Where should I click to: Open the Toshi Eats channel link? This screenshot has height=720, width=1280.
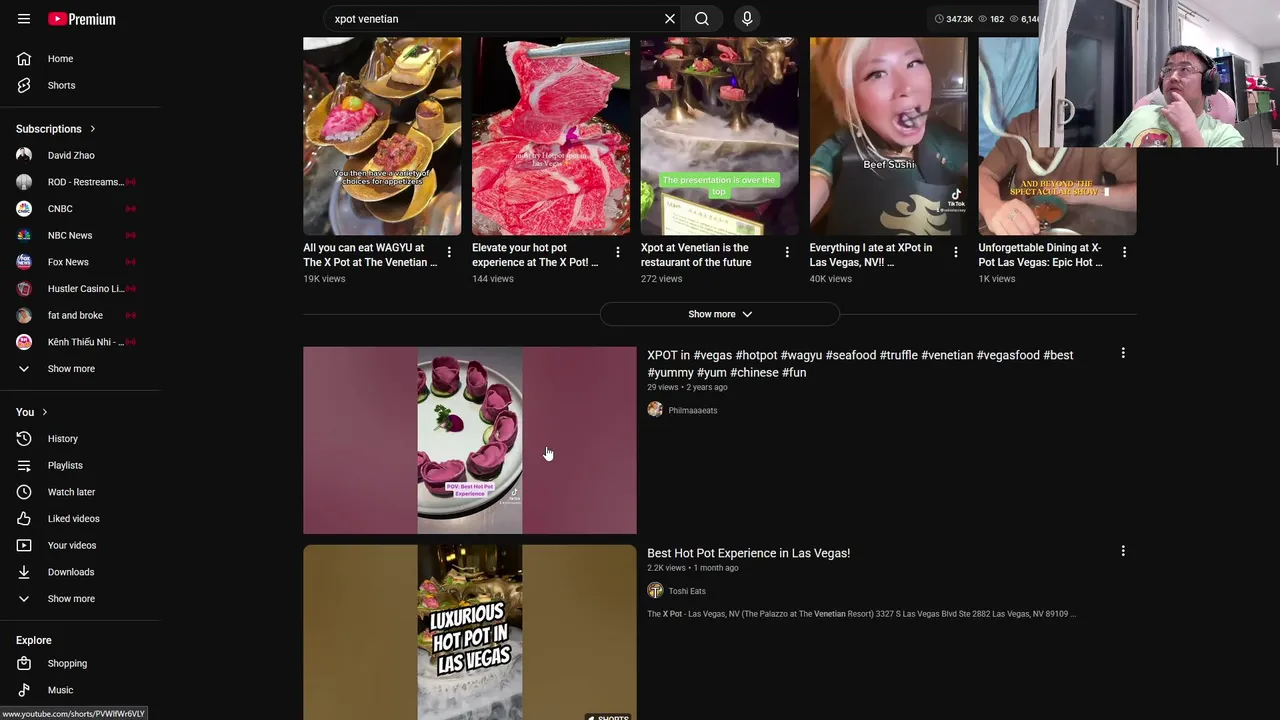[x=687, y=591]
